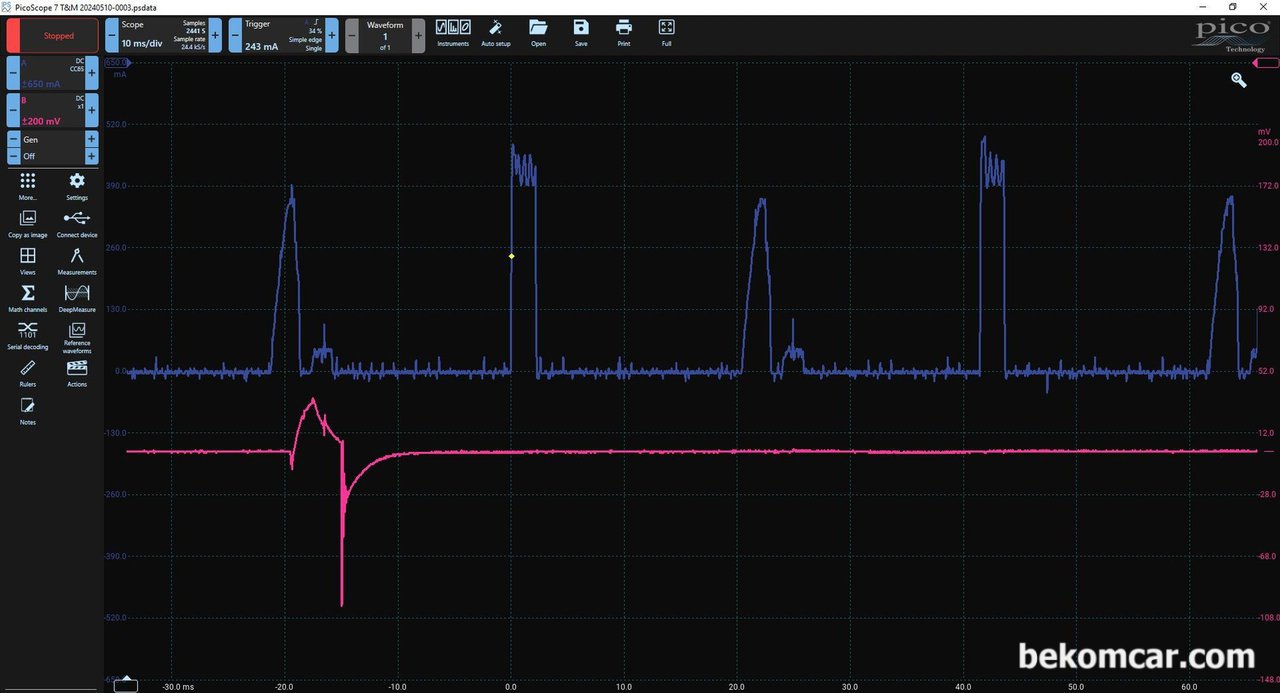Switch to Full screen view
Screen dimensions: 1280x693
[666, 33]
